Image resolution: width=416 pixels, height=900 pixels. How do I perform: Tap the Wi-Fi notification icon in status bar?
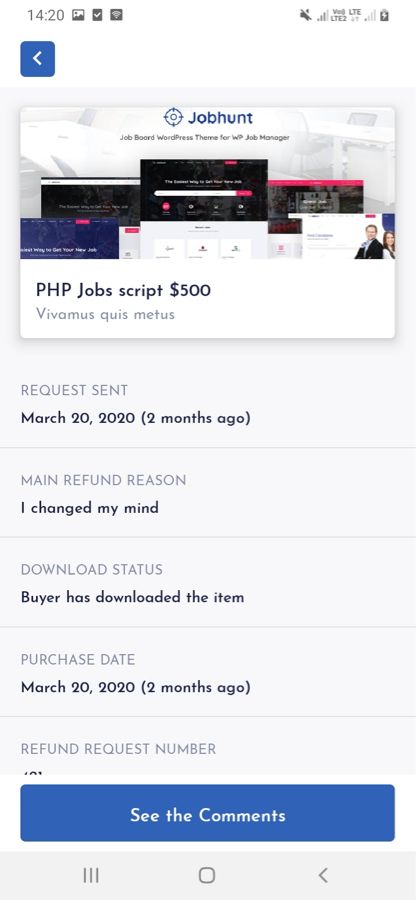click(x=116, y=15)
